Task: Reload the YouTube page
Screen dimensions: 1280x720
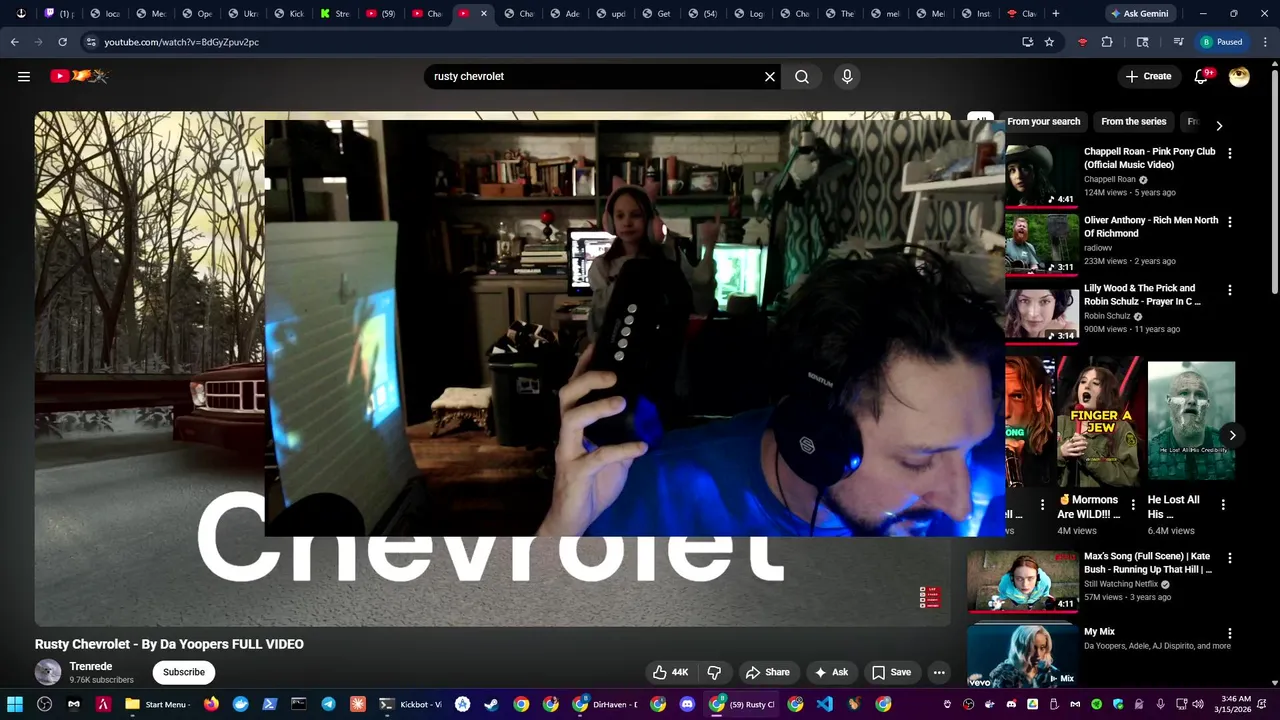Action: 62,42
